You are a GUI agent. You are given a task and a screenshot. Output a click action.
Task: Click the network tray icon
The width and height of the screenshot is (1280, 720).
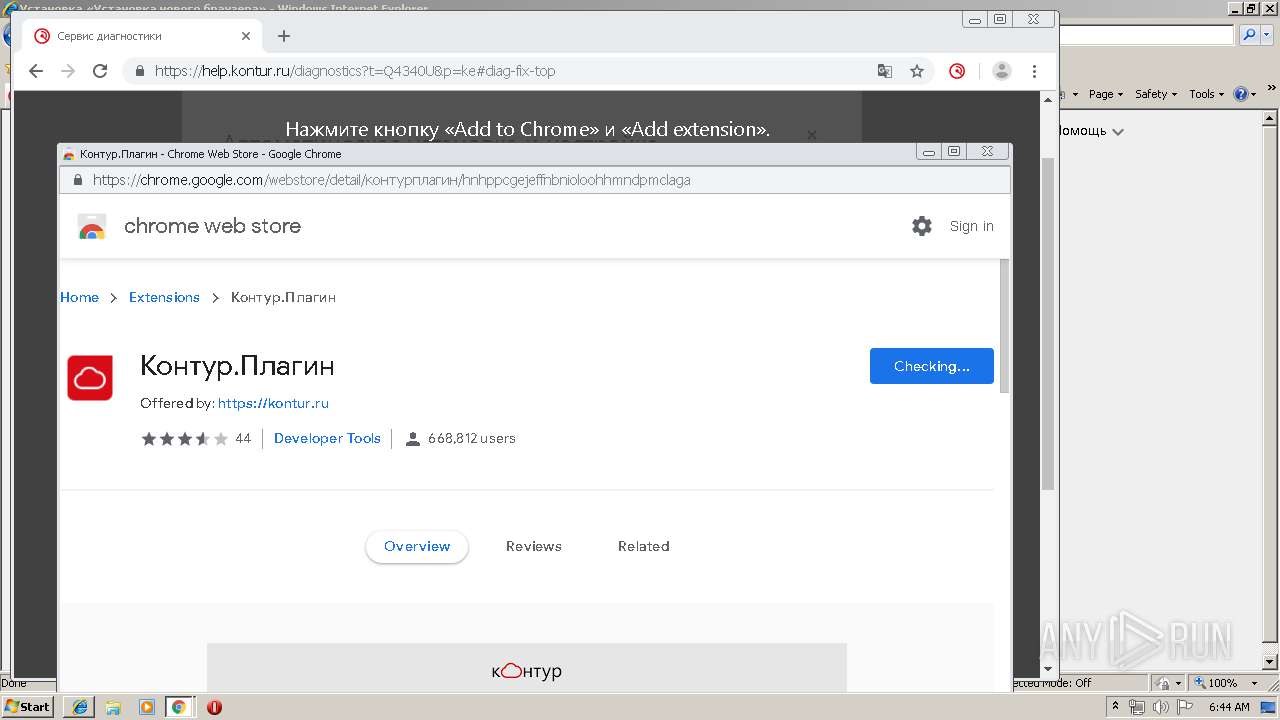pos(1137,707)
